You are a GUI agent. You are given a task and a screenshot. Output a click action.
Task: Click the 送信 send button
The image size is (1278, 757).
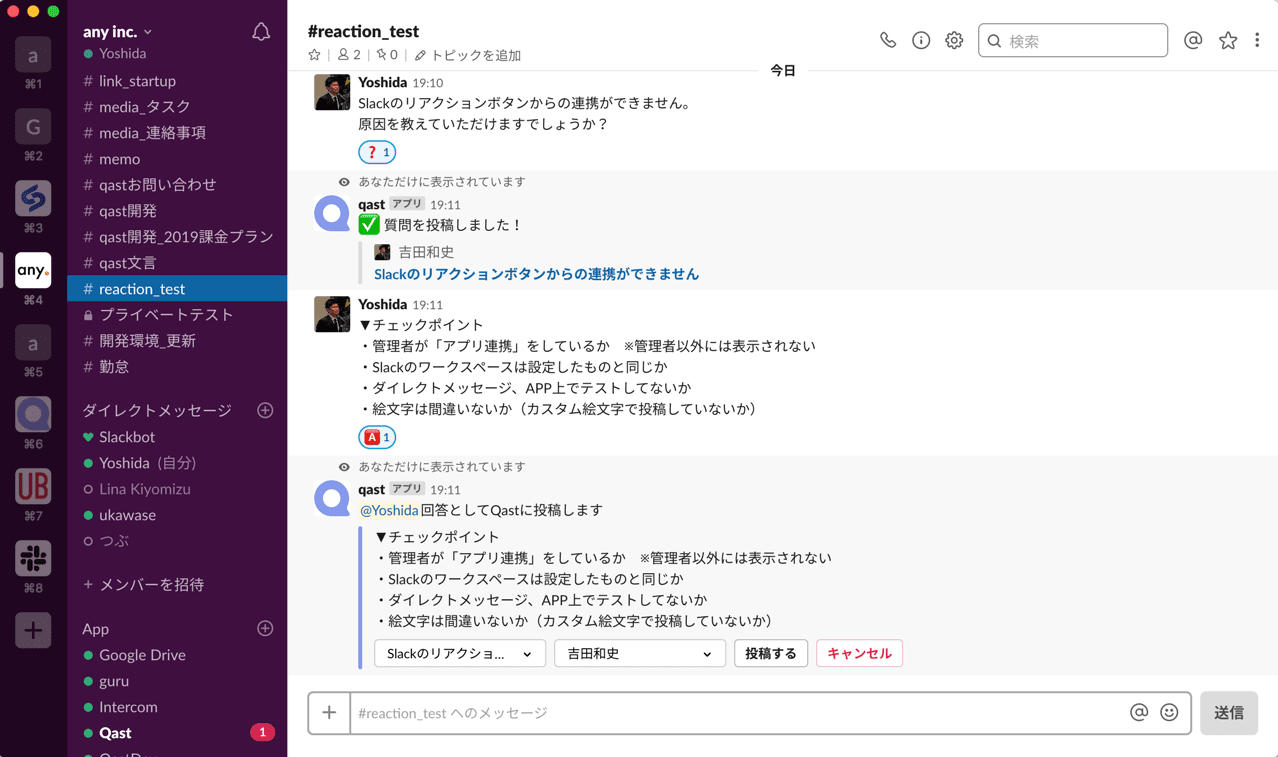(x=1229, y=713)
